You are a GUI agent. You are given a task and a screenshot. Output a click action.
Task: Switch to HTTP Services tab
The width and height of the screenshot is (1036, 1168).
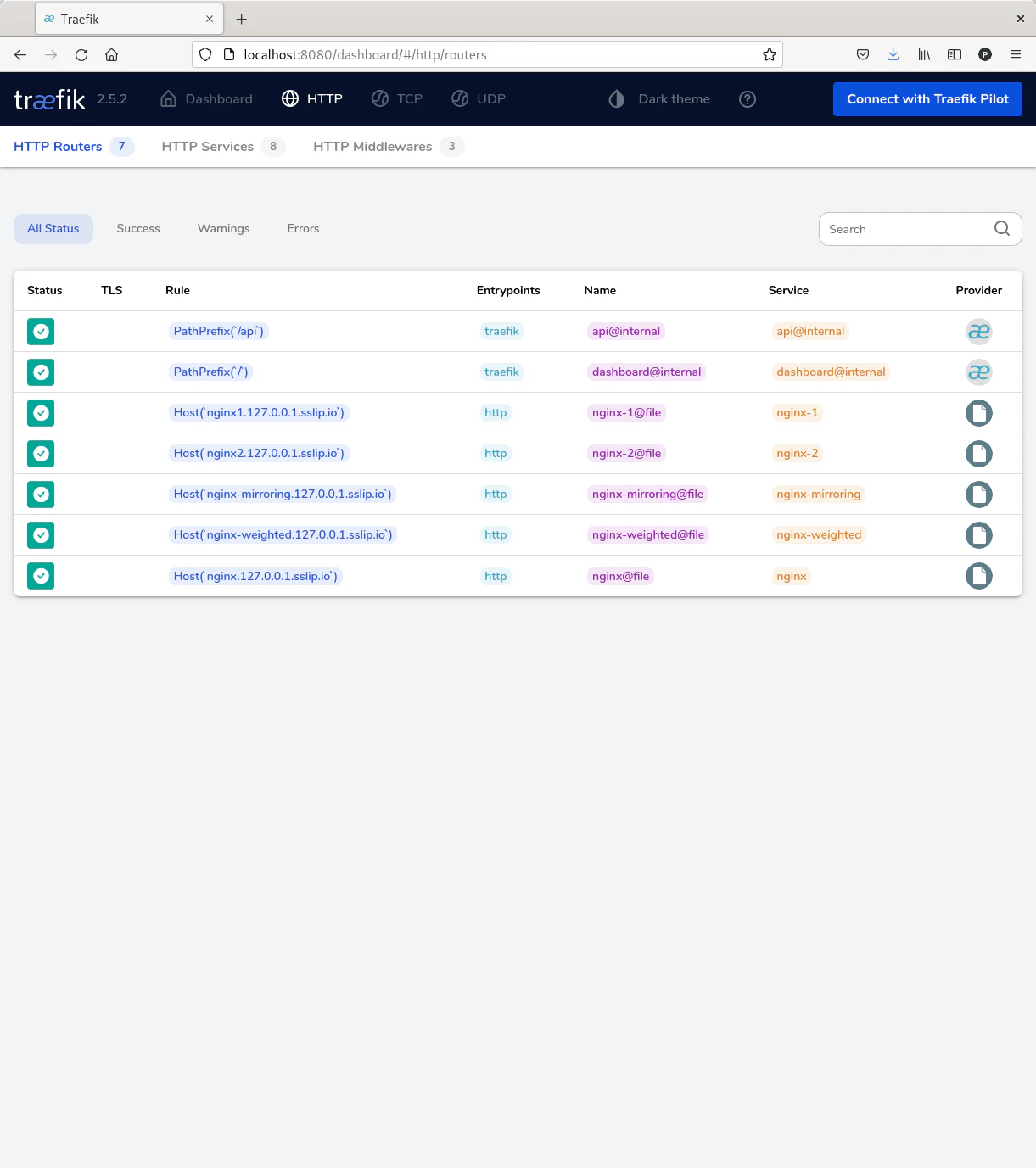(208, 147)
